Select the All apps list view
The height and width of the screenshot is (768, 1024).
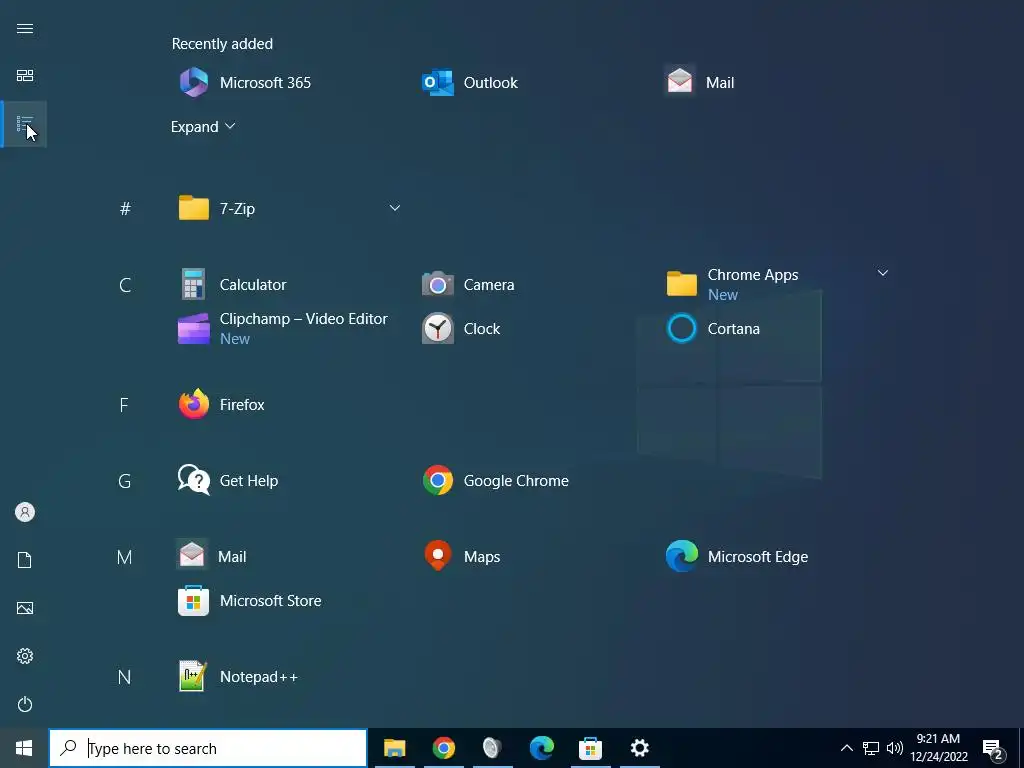click(25, 123)
